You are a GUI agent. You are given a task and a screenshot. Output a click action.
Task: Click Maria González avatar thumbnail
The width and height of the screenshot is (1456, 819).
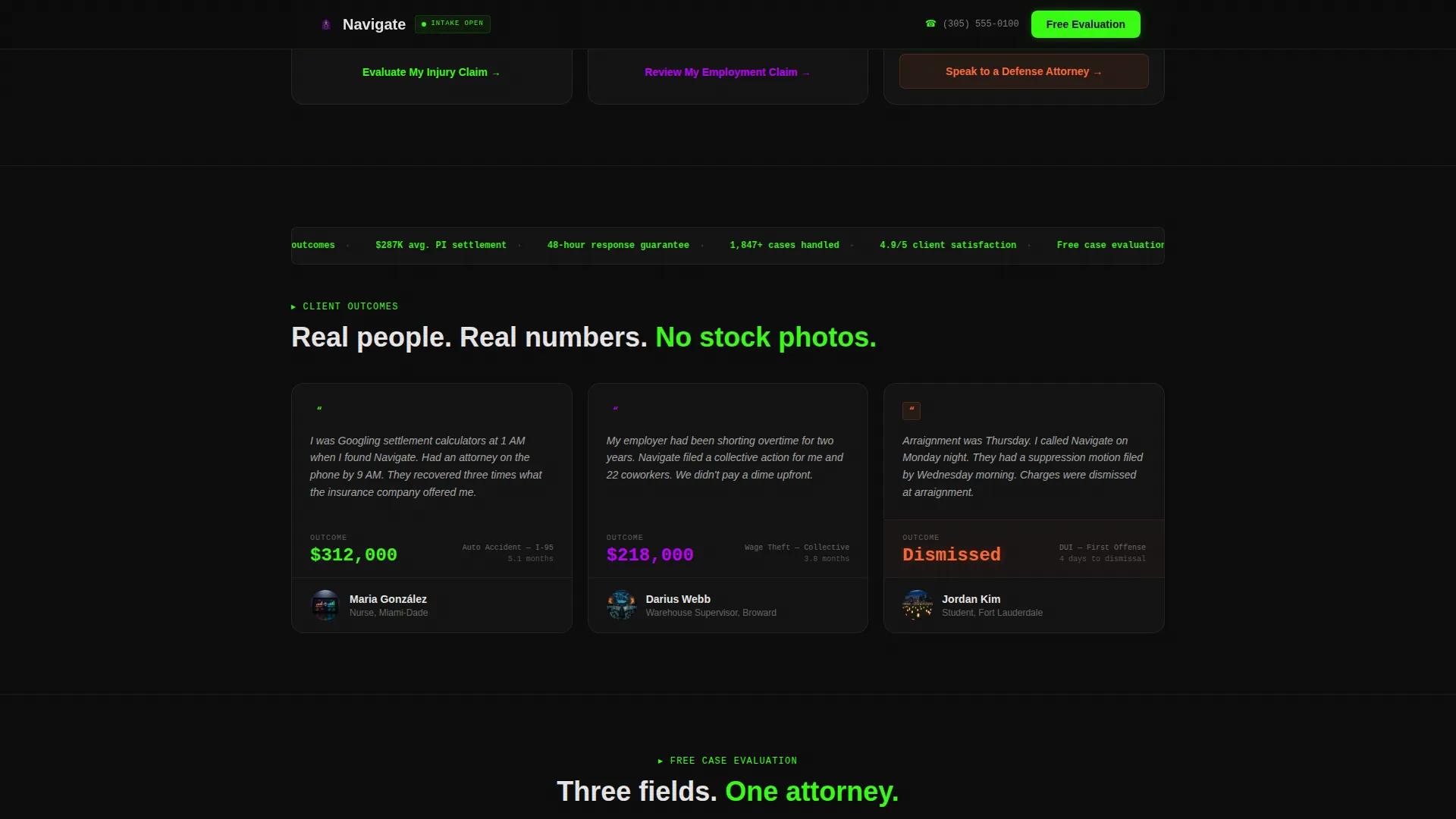325,605
